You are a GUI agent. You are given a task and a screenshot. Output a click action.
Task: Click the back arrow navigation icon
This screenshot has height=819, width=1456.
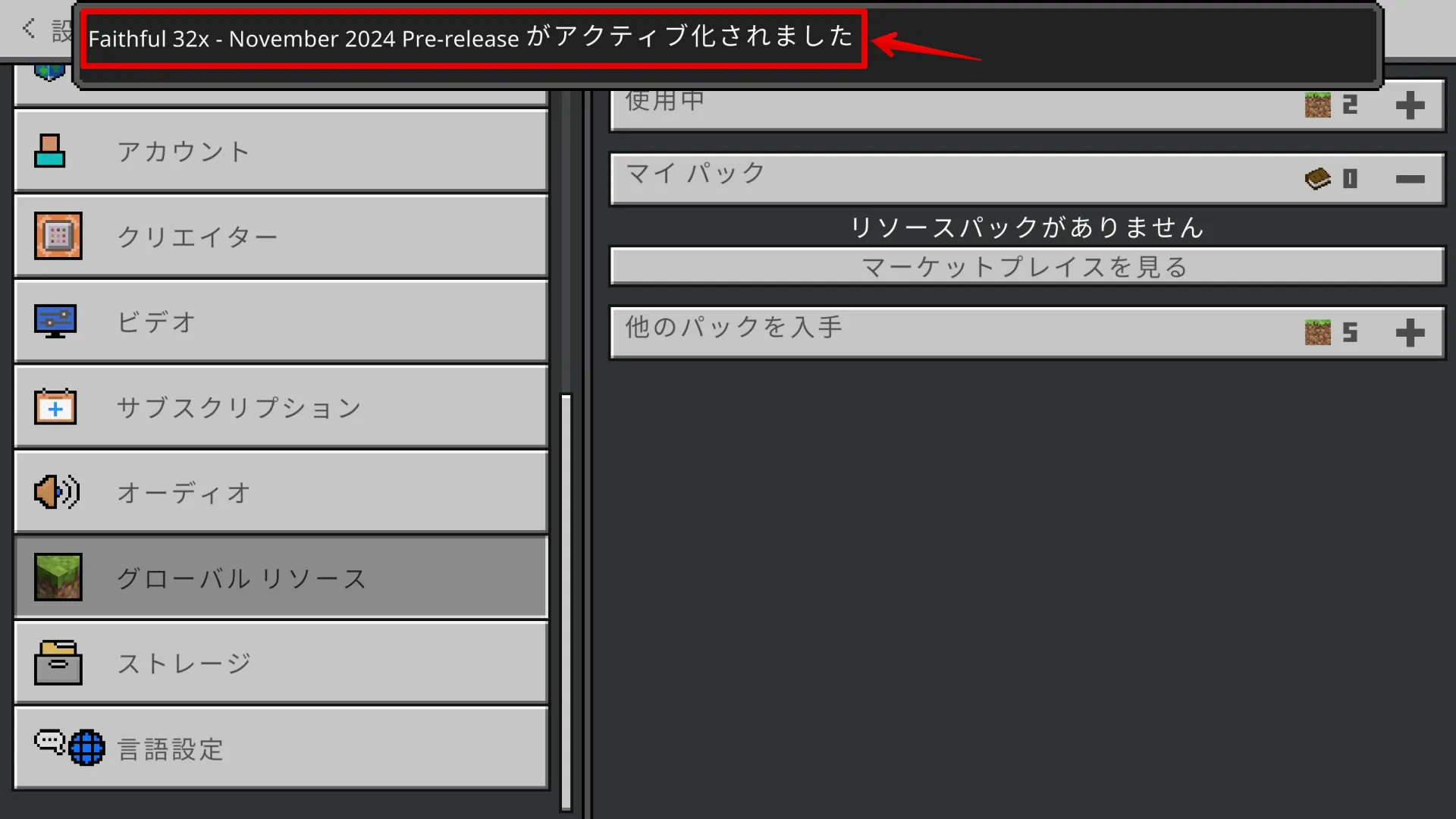pos(27,27)
